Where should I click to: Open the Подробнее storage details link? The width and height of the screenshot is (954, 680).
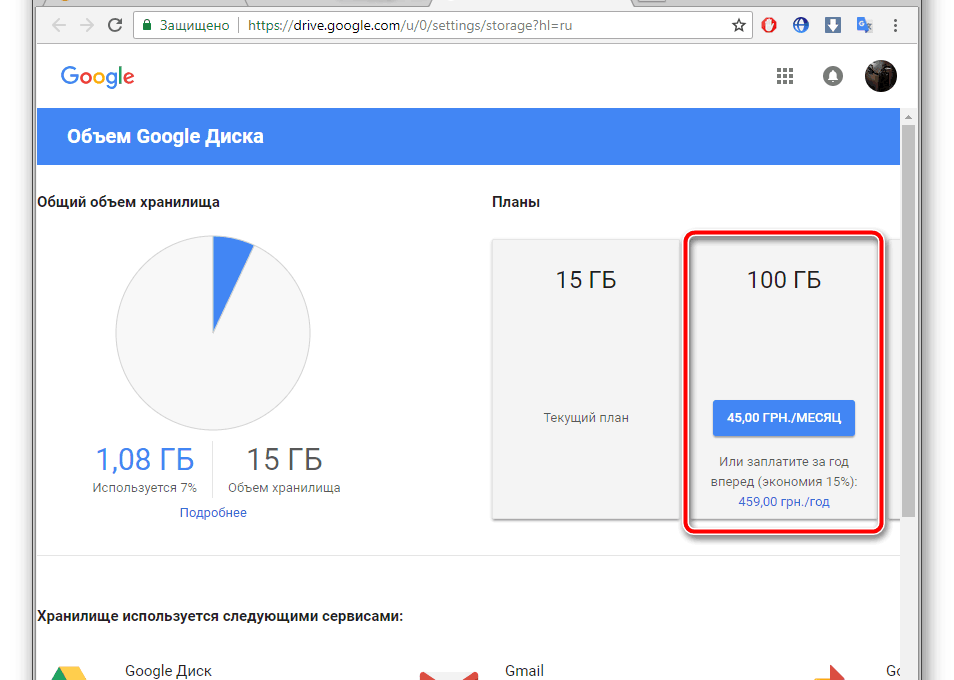tap(213, 513)
